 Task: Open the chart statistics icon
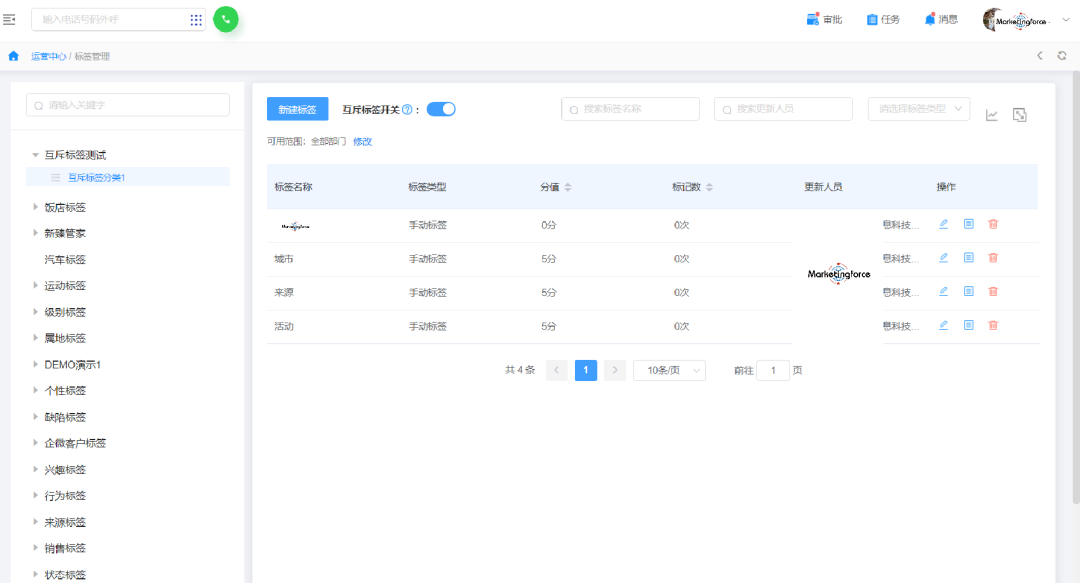click(992, 115)
